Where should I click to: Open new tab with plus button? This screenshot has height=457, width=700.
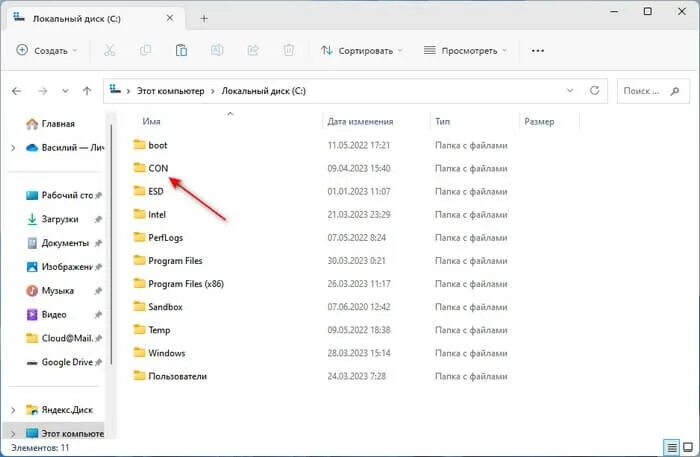tap(204, 19)
